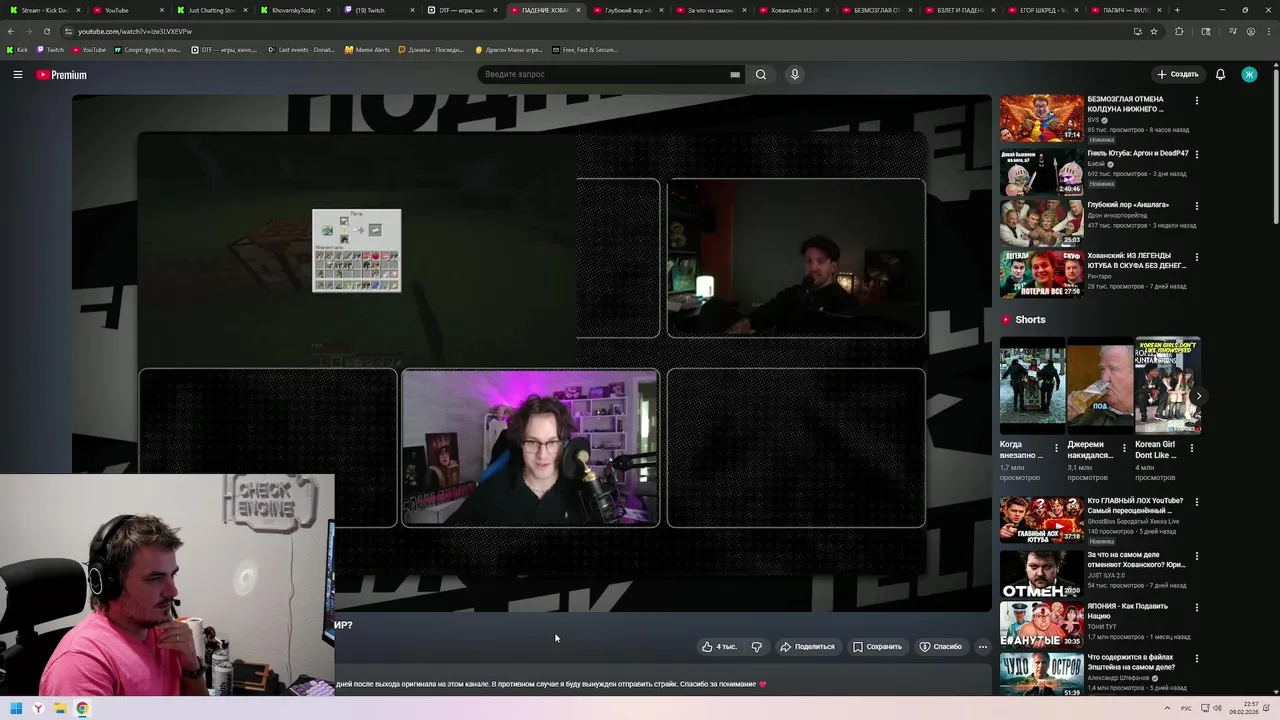Click the Поделиться share button
The image size is (1280, 720).
tap(807, 647)
